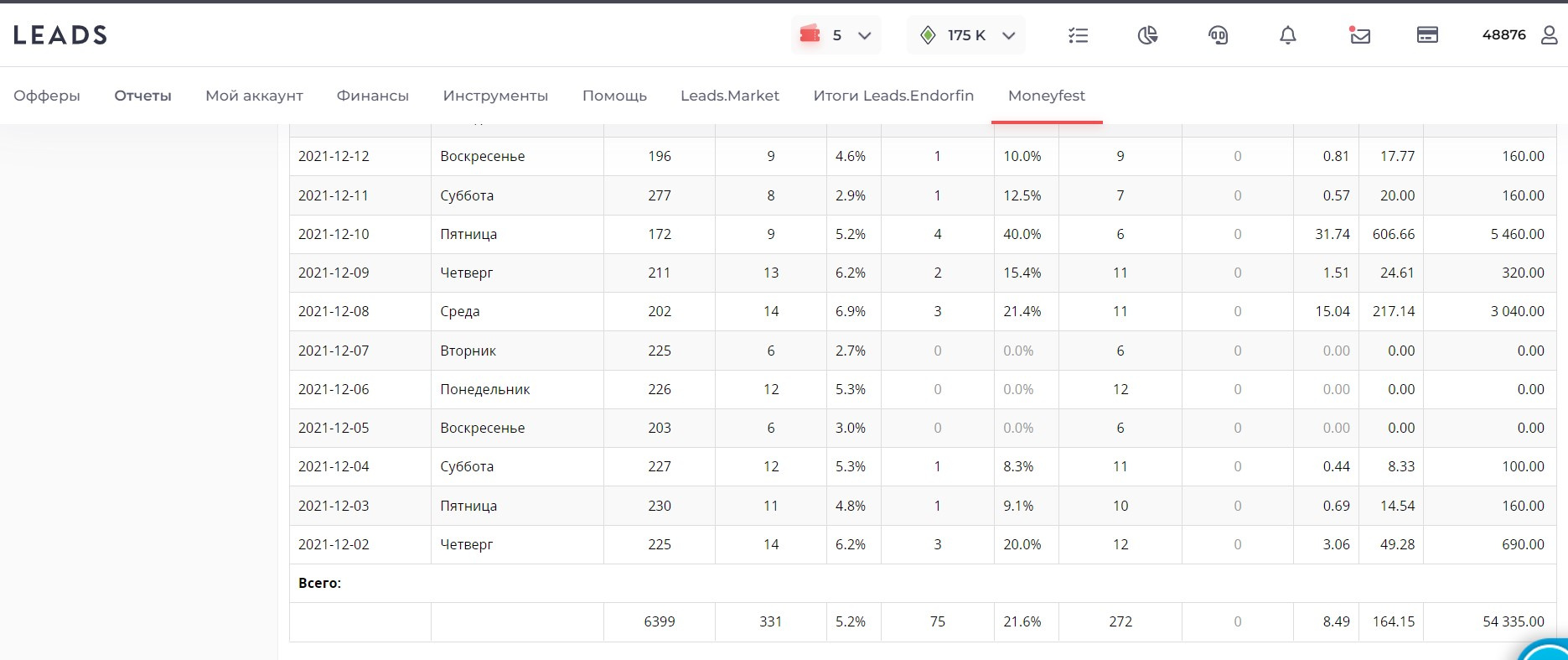This screenshot has width=1568, height=660.
Task: Open Итоги Leads.Endorfin page
Action: [893, 96]
